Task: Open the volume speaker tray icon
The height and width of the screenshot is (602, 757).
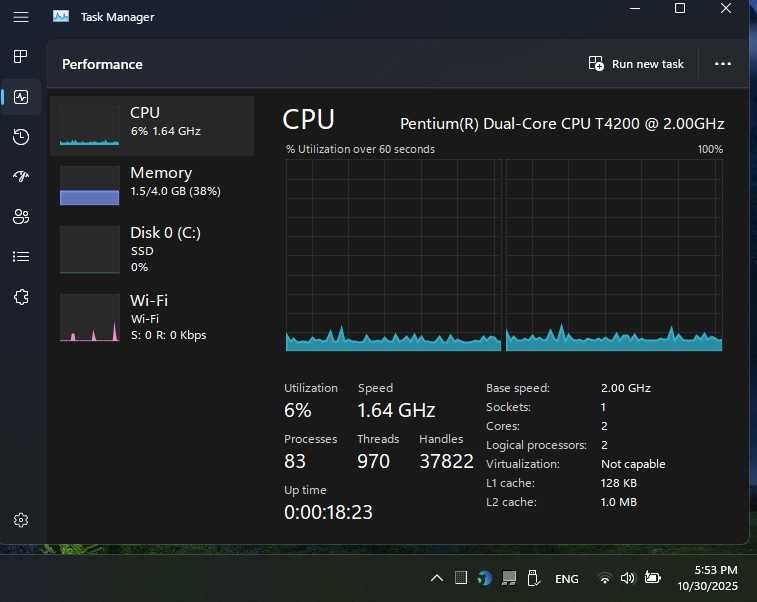Action: pyautogui.click(x=627, y=578)
